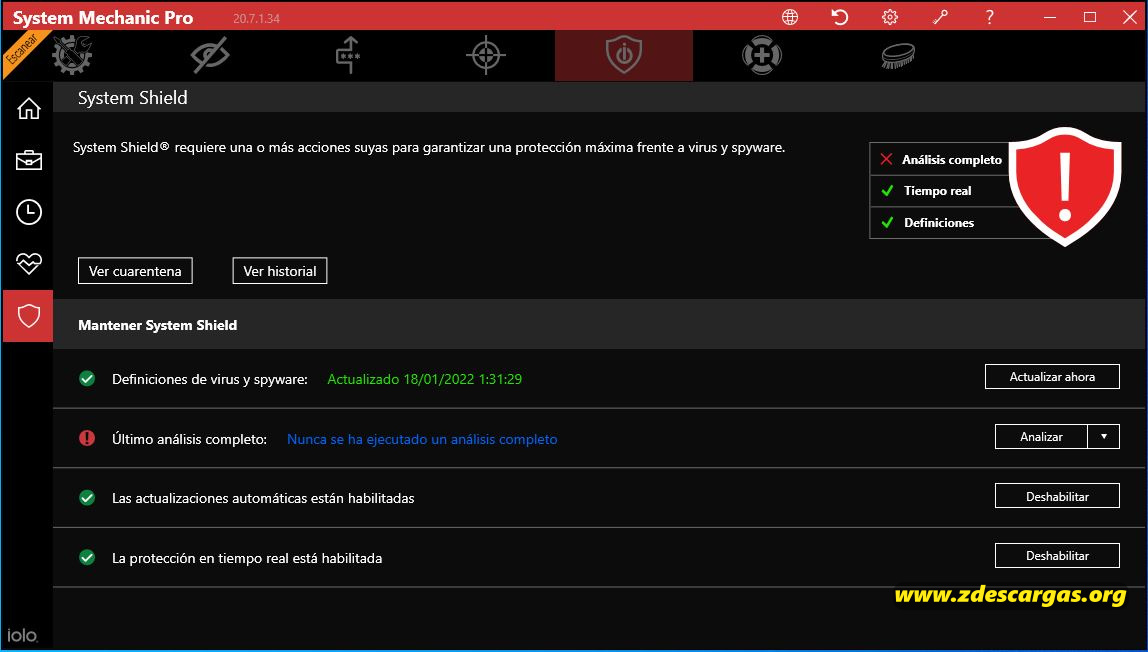Click Actualizar ahora button
Image resolution: width=1148 pixels, height=652 pixels.
(1052, 377)
